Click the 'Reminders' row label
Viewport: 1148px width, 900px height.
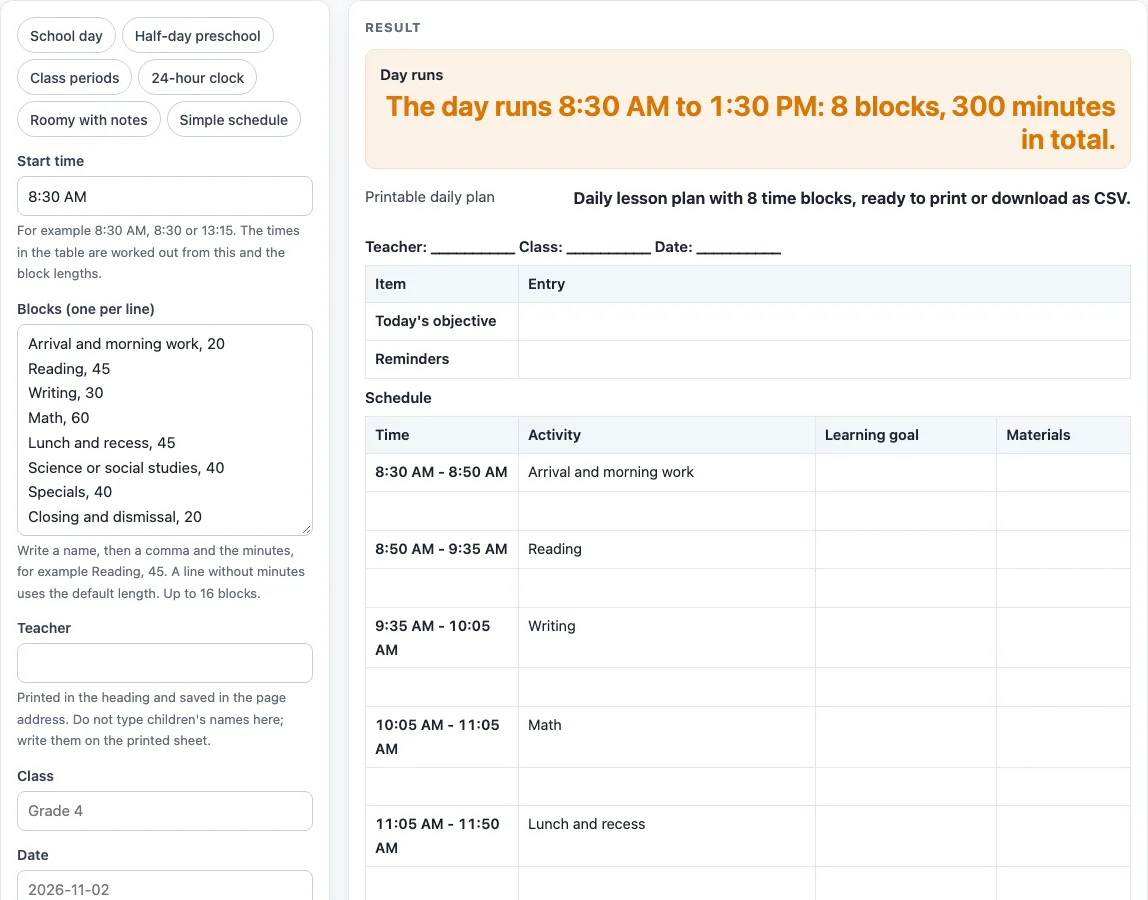click(x=412, y=359)
